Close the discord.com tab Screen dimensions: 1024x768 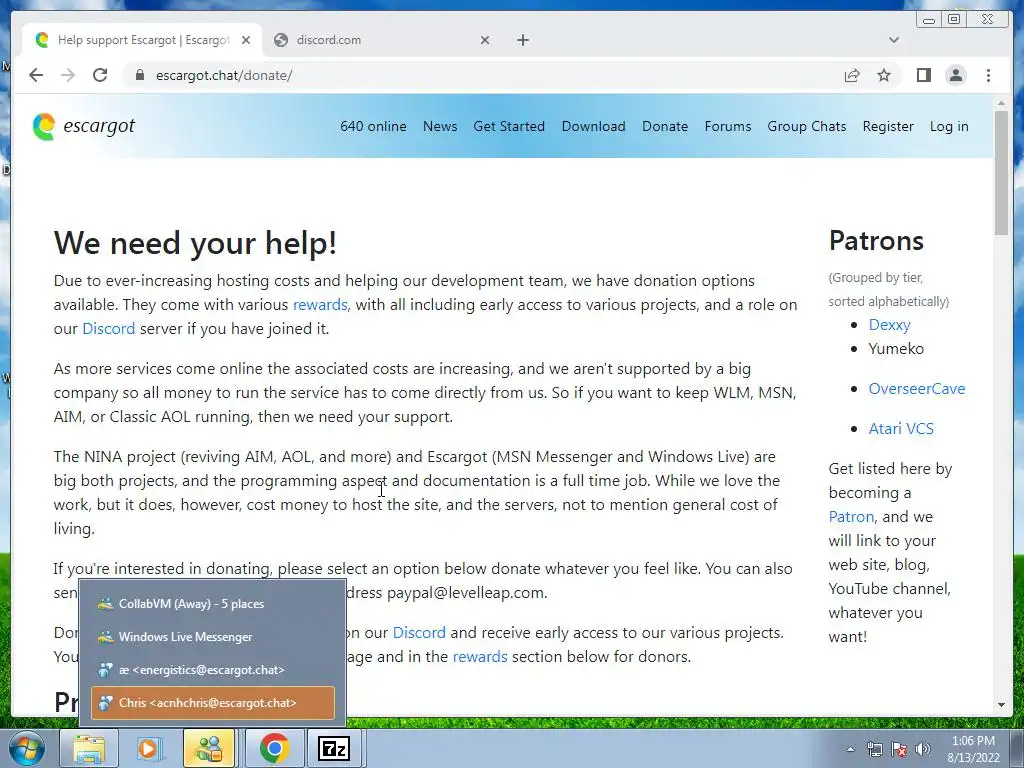pos(485,40)
